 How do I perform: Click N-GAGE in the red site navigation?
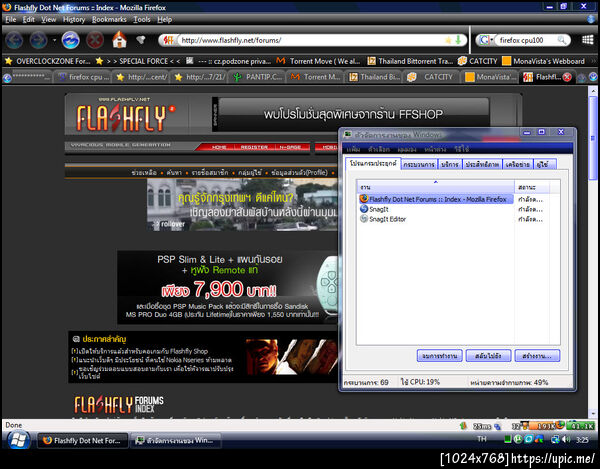[290, 147]
